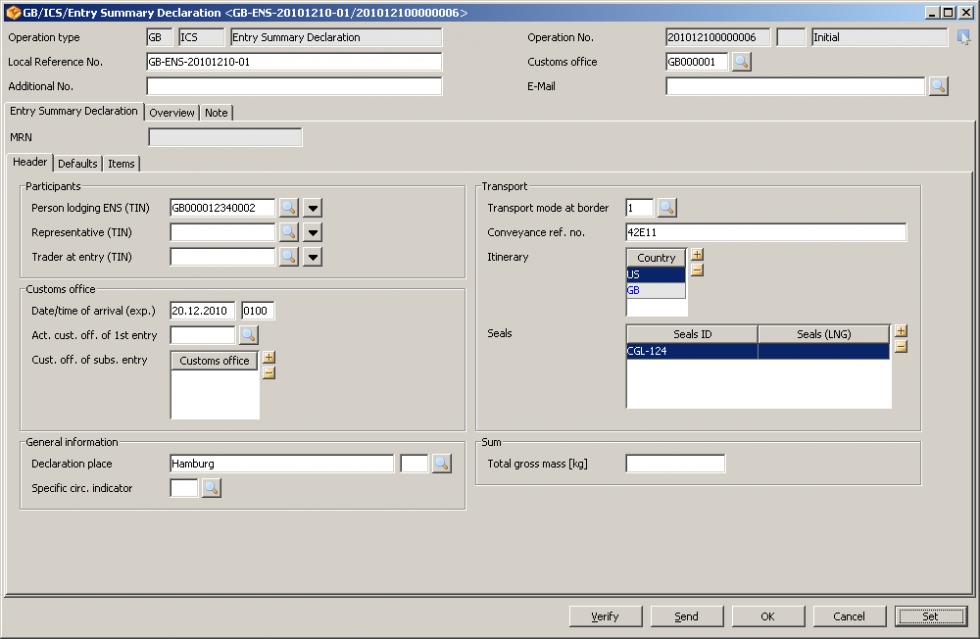Image resolution: width=980 pixels, height=639 pixels.
Task: Open lookup for Person lodging ENS (TIN)
Action: [288, 208]
